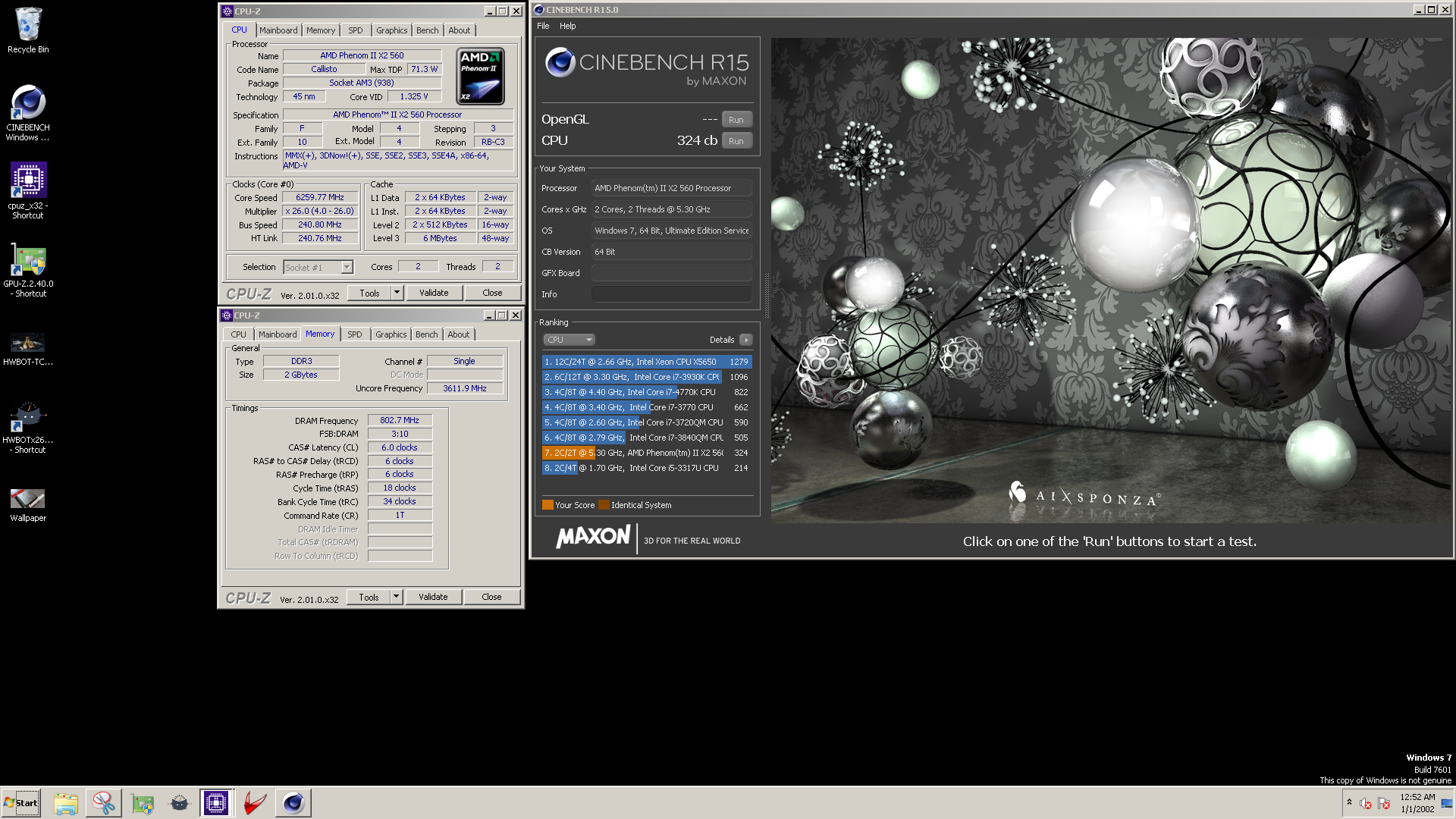Click Validate in lower CPU-Z window
This screenshot has width=1456, height=819.
[x=433, y=597]
